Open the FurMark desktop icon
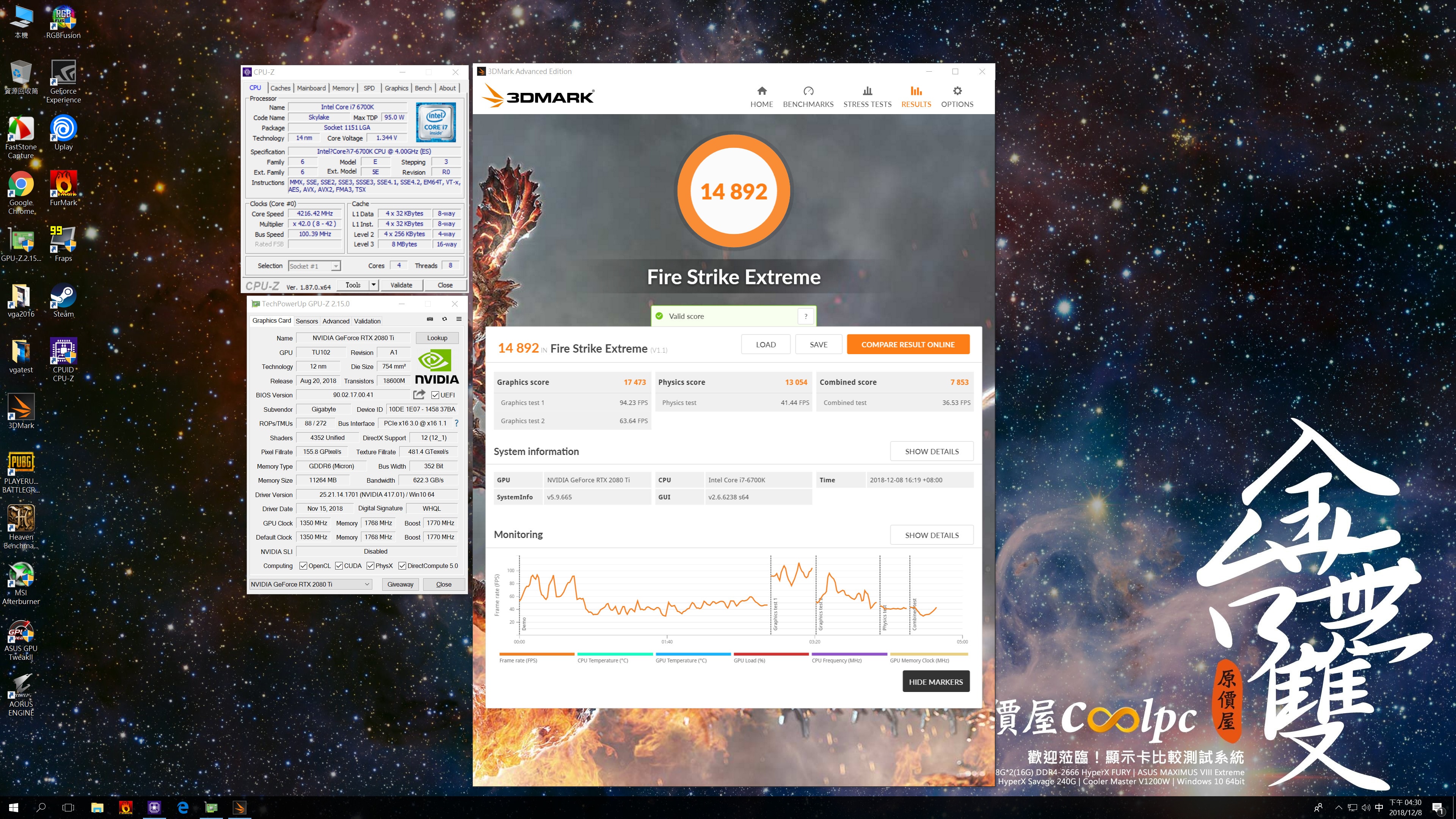 63,189
